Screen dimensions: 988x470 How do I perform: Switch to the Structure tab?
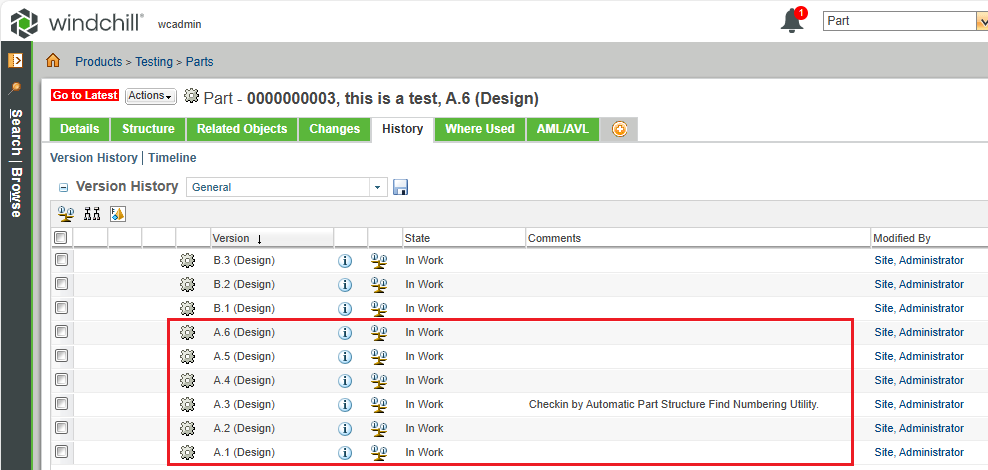pyautogui.click(x=148, y=129)
